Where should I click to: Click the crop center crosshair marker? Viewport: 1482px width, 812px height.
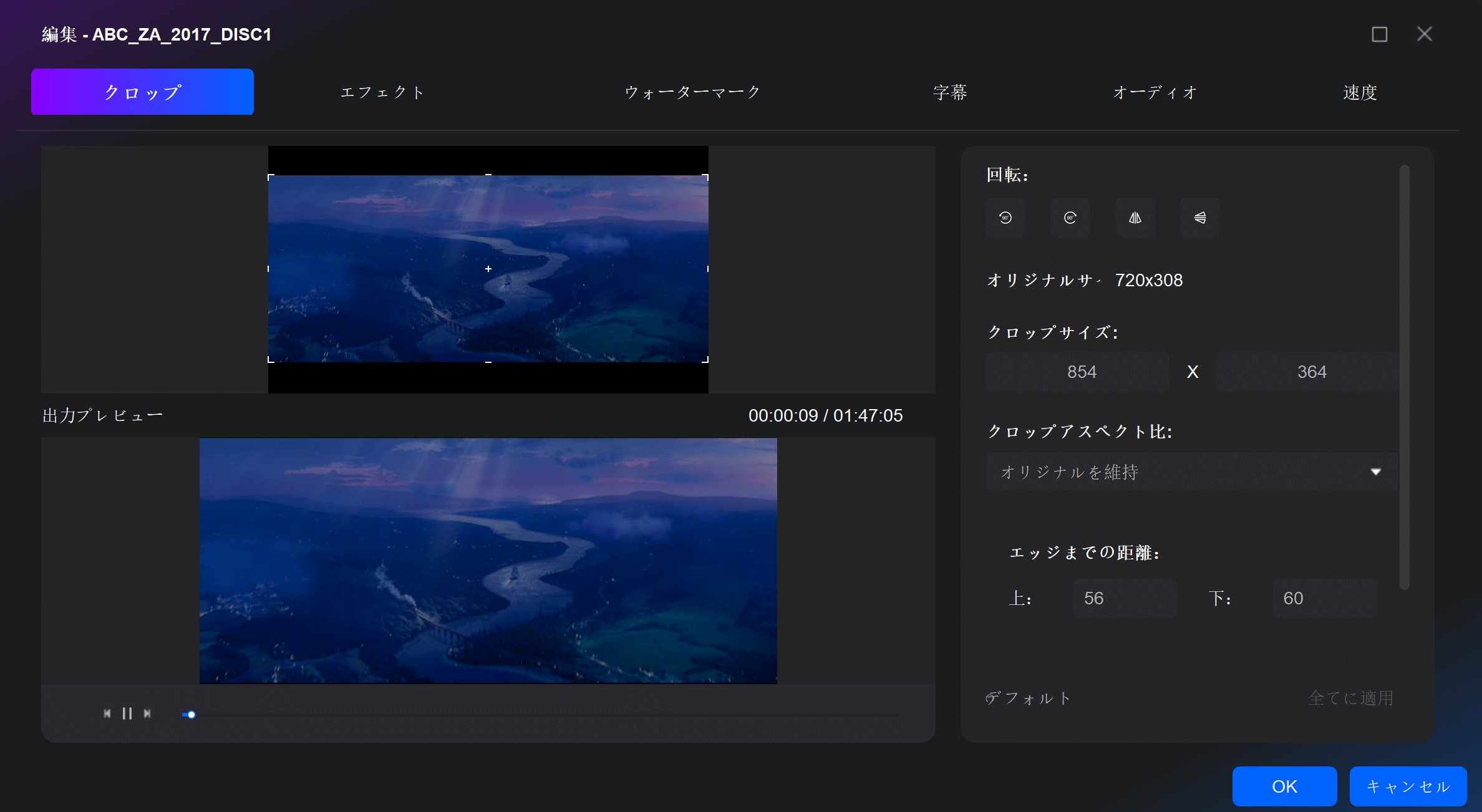coord(488,269)
